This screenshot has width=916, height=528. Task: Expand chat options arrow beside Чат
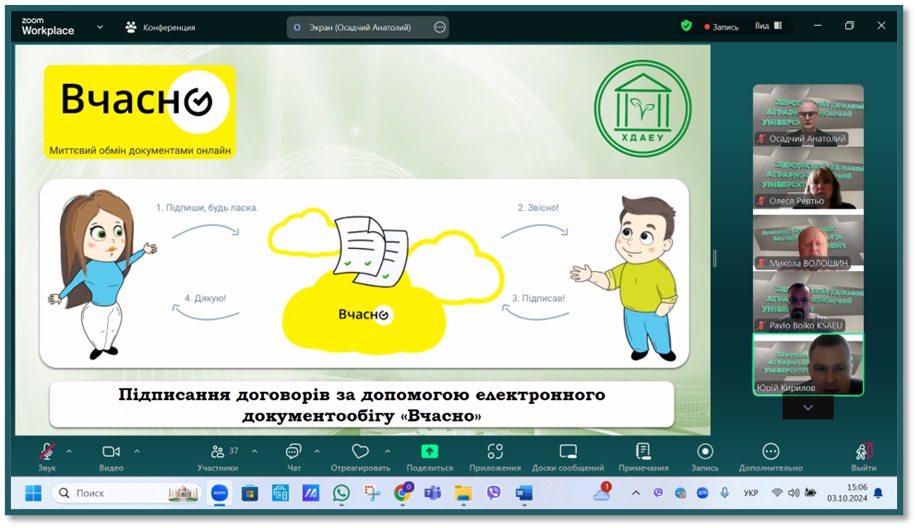[x=317, y=451]
